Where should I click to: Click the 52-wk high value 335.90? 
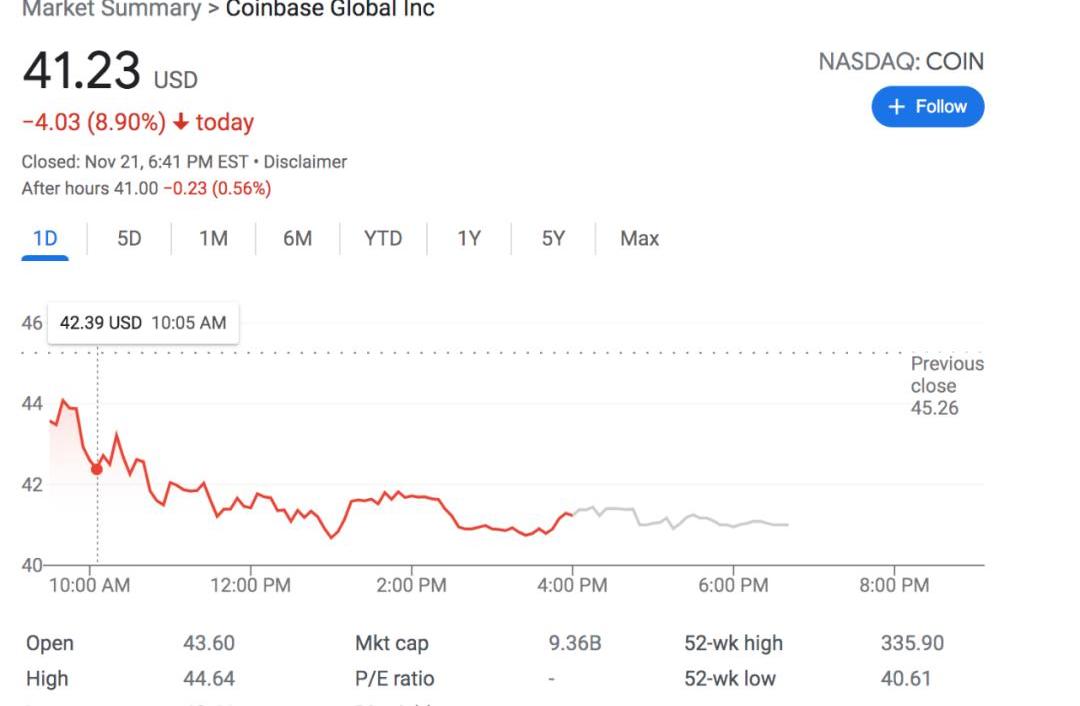pyautogui.click(x=912, y=643)
